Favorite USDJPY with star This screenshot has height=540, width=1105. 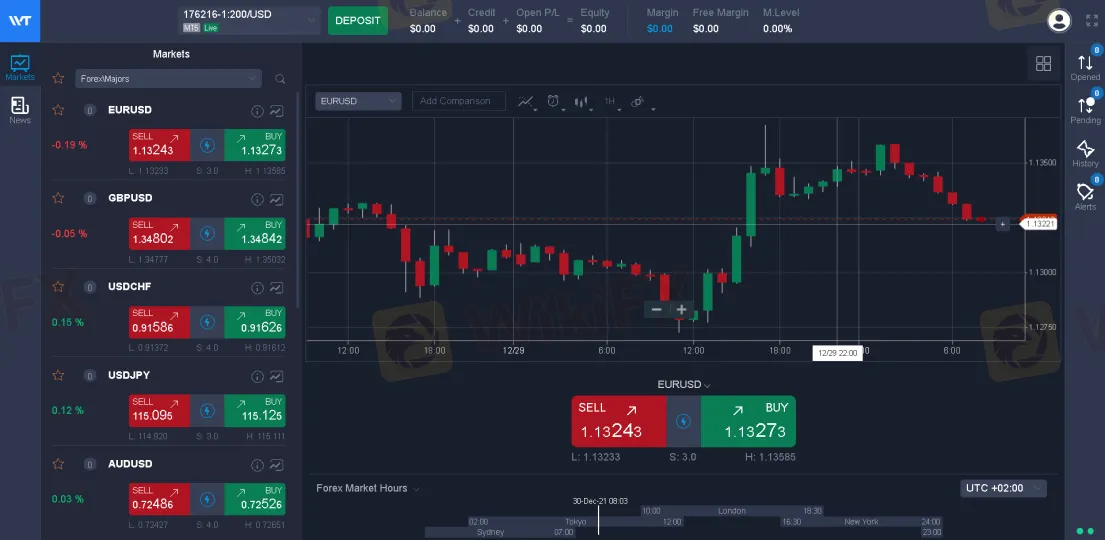tap(58, 375)
